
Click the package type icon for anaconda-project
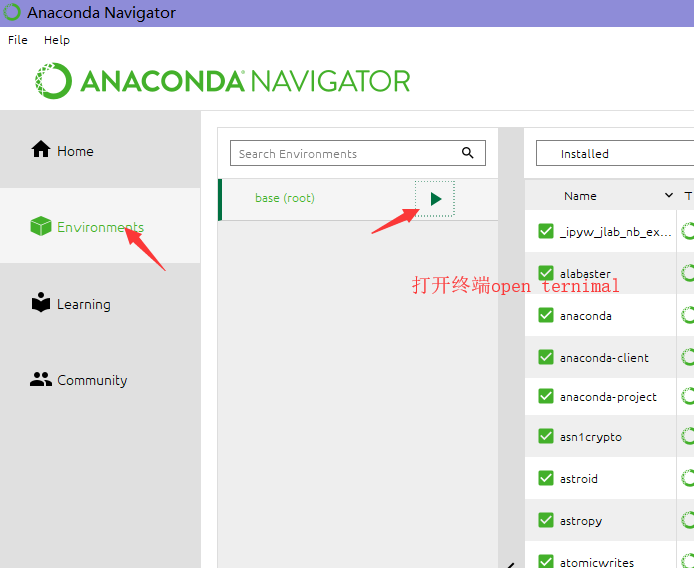[x=687, y=396]
